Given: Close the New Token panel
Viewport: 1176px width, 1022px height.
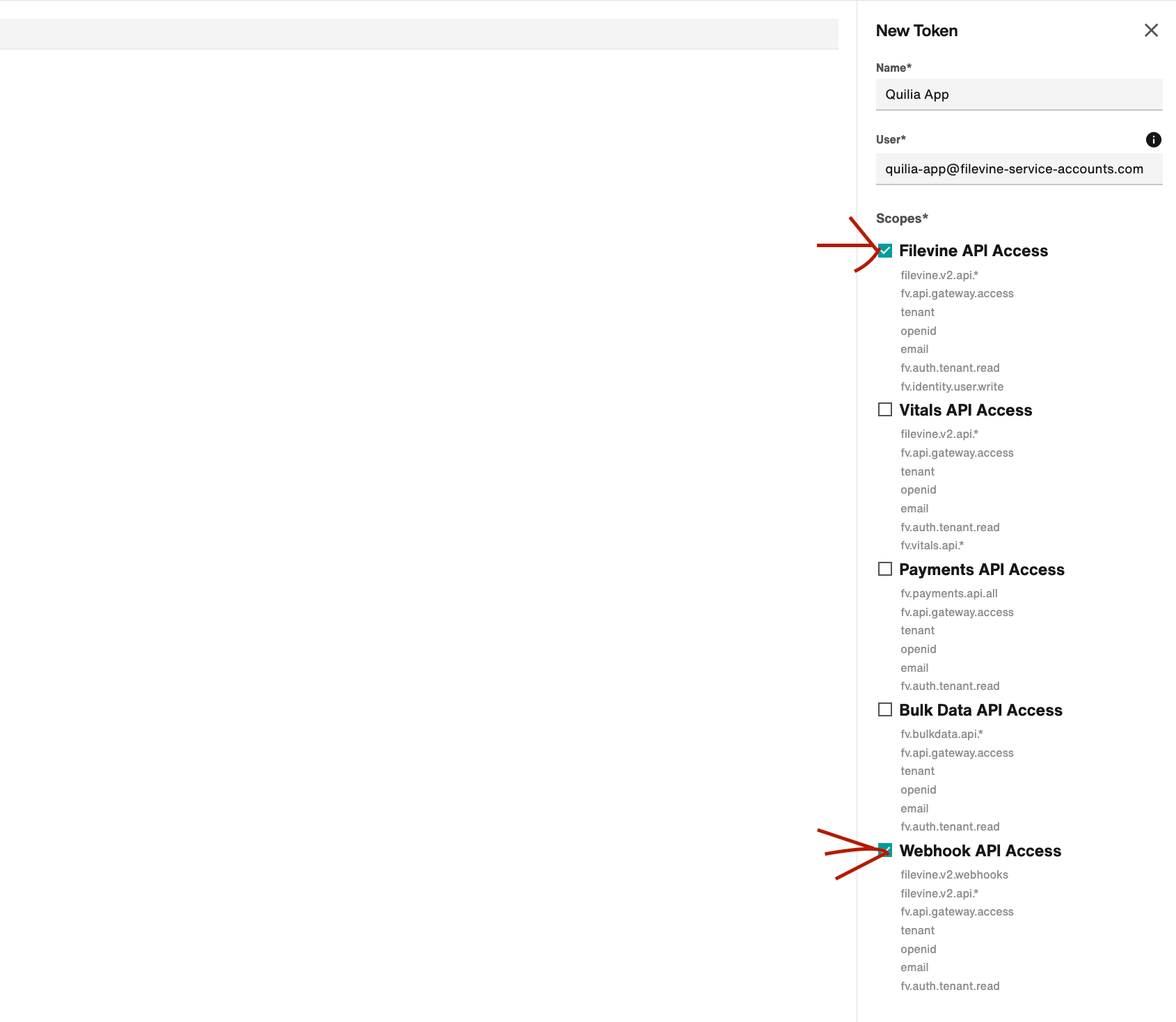Looking at the screenshot, I should (1151, 31).
